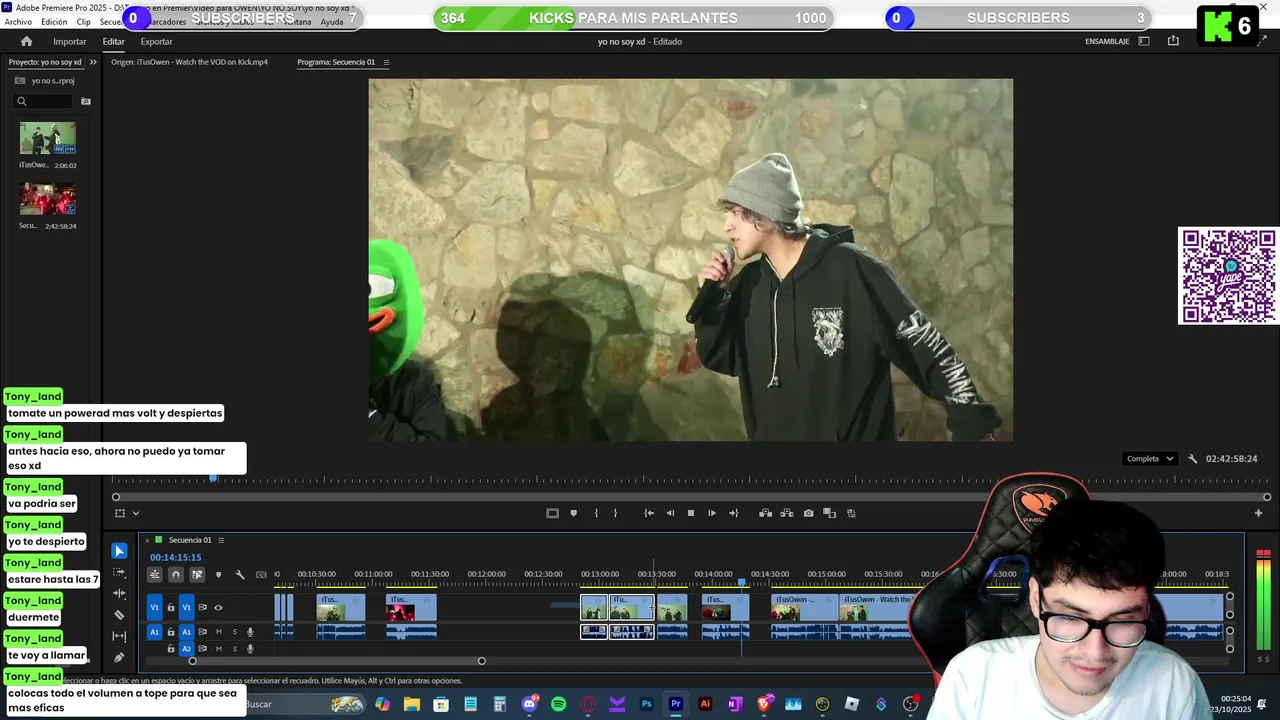This screenshot has height=720, width=1280.
Task: Go to Out point in Program monitor
Action: point(733,513)
